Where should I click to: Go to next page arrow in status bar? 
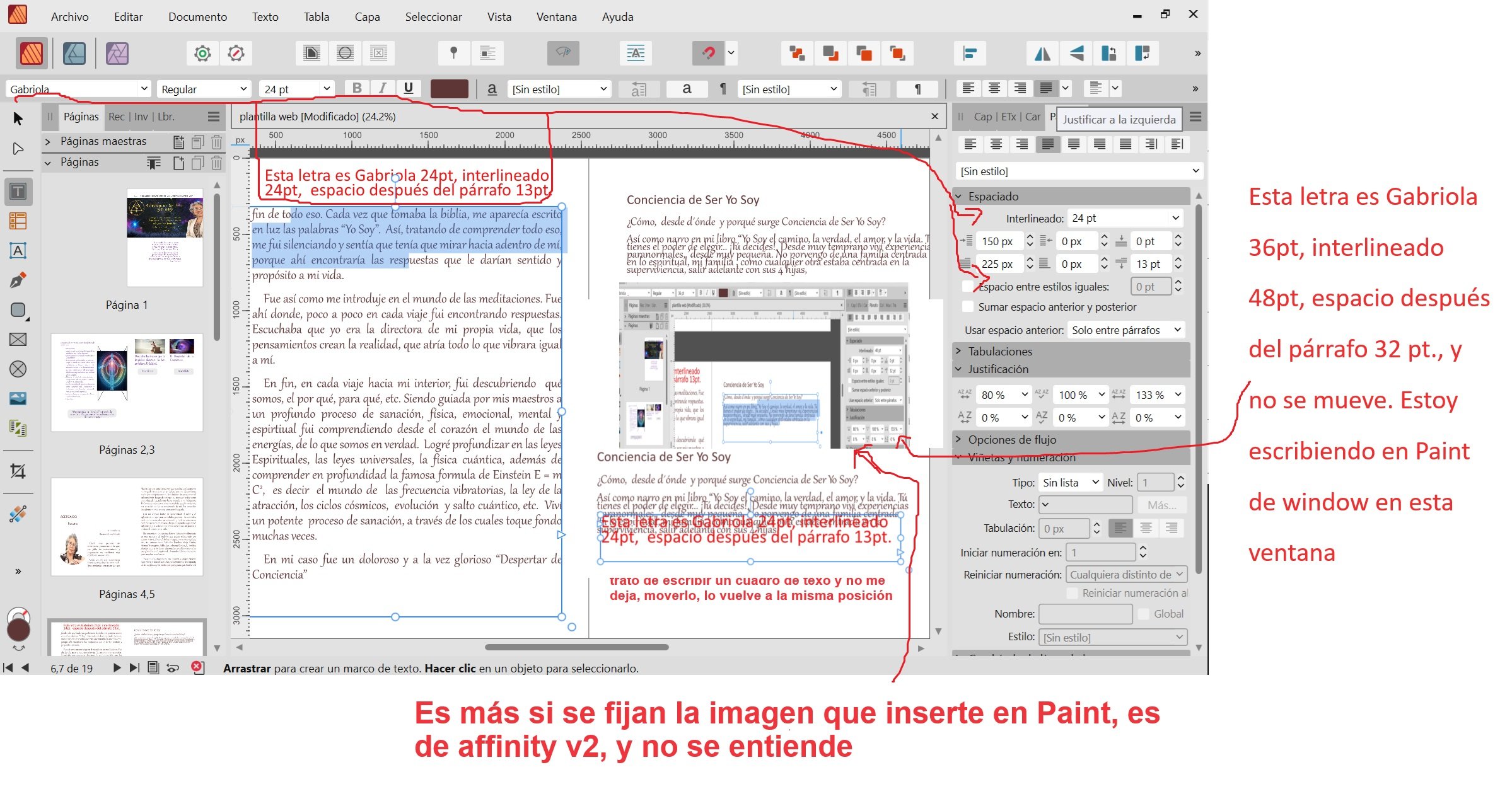pyautogui.click(x=117, y=668)
